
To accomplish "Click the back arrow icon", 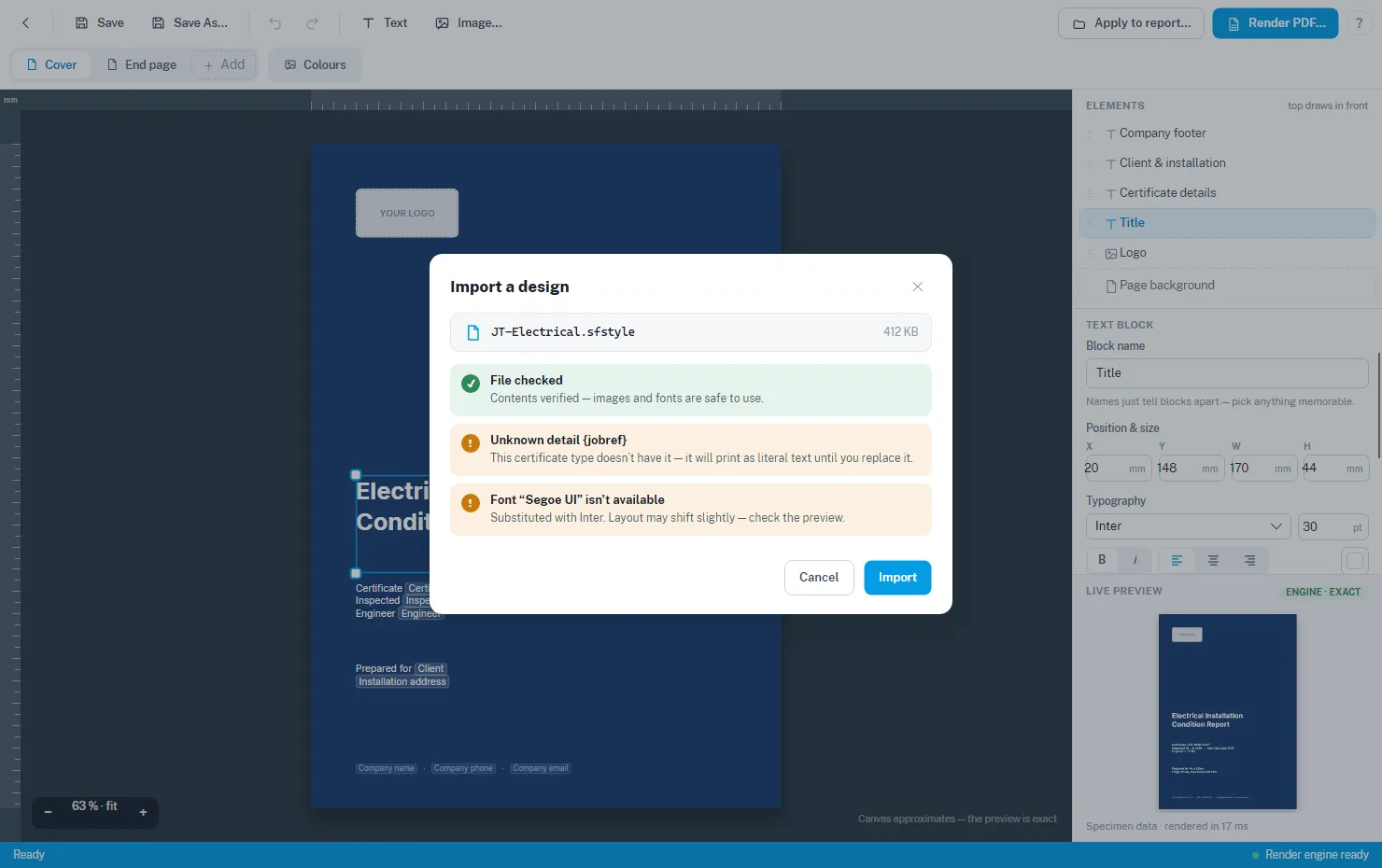I will click(x=25, y=23).
